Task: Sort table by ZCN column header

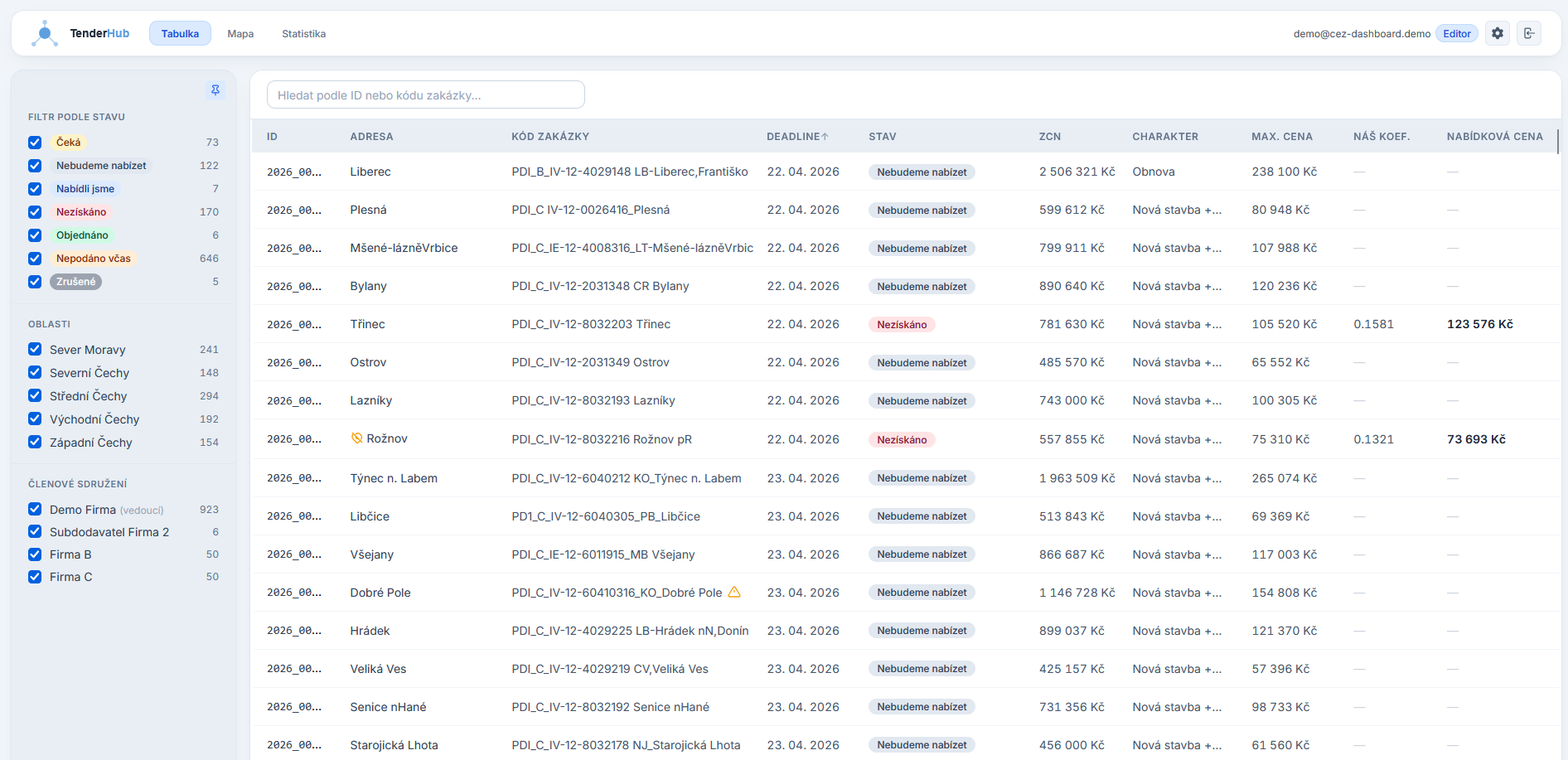Action: point(1049,137)
